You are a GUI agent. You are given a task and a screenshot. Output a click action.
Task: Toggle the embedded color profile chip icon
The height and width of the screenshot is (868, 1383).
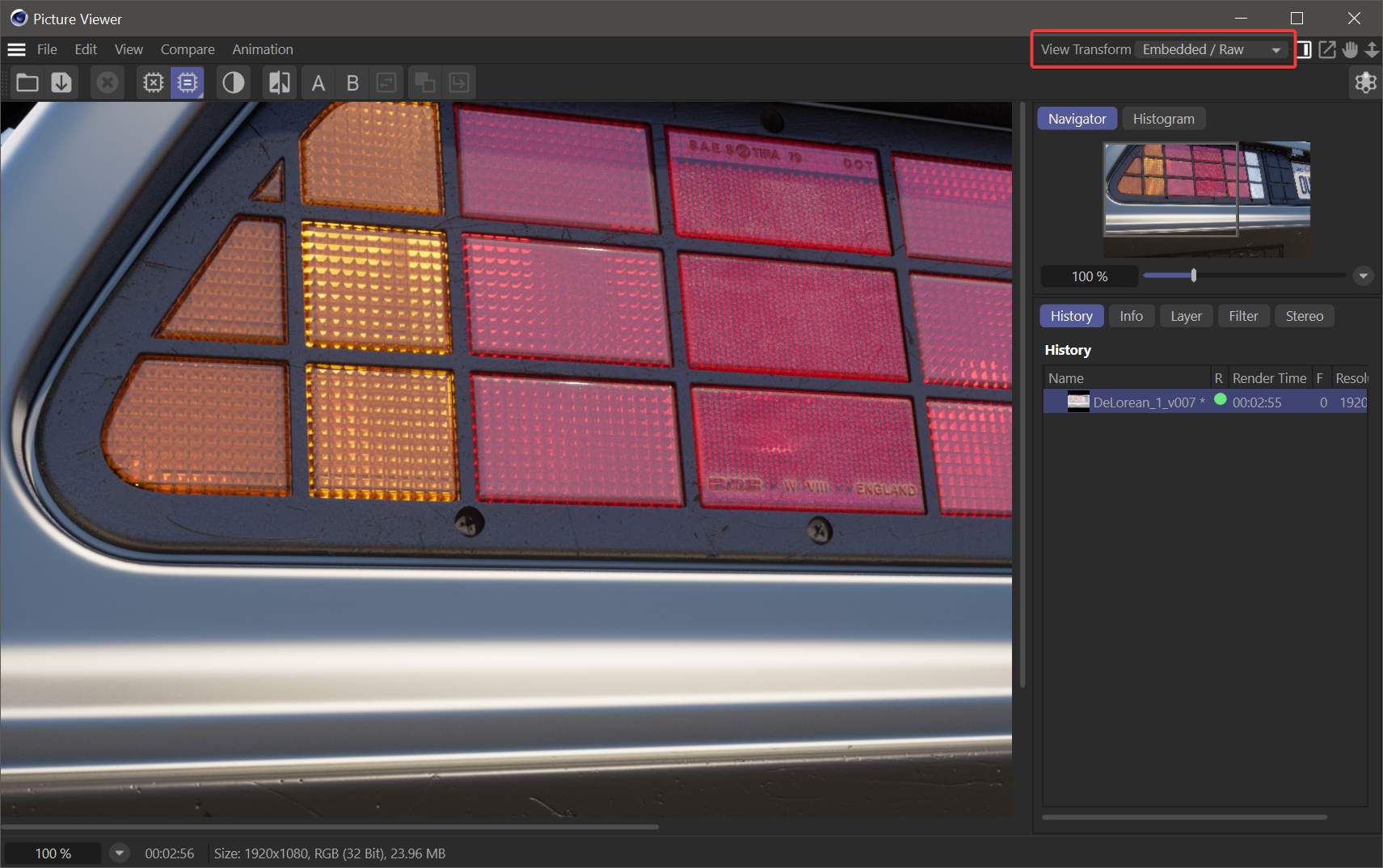(187, 82)
